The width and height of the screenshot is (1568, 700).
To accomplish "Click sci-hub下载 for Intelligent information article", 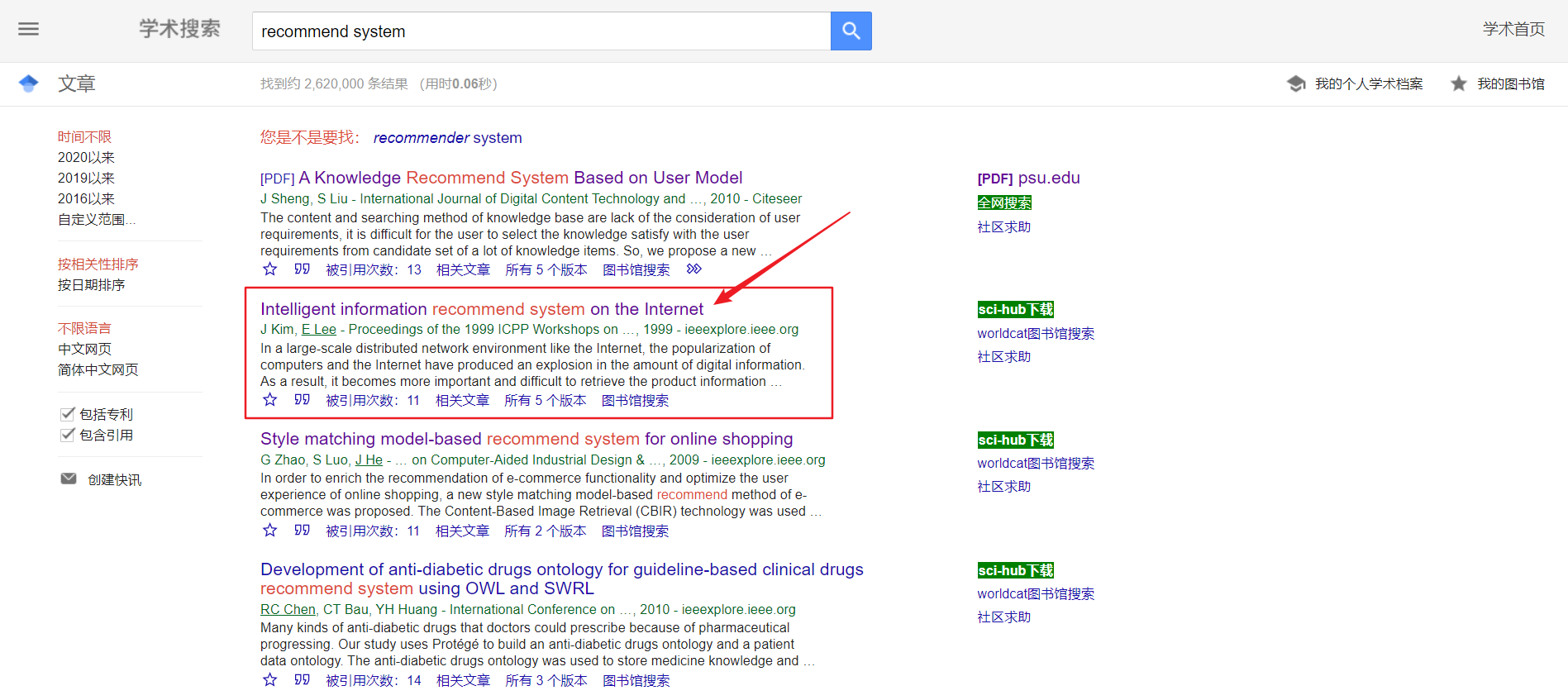I will coord(1015,310).
